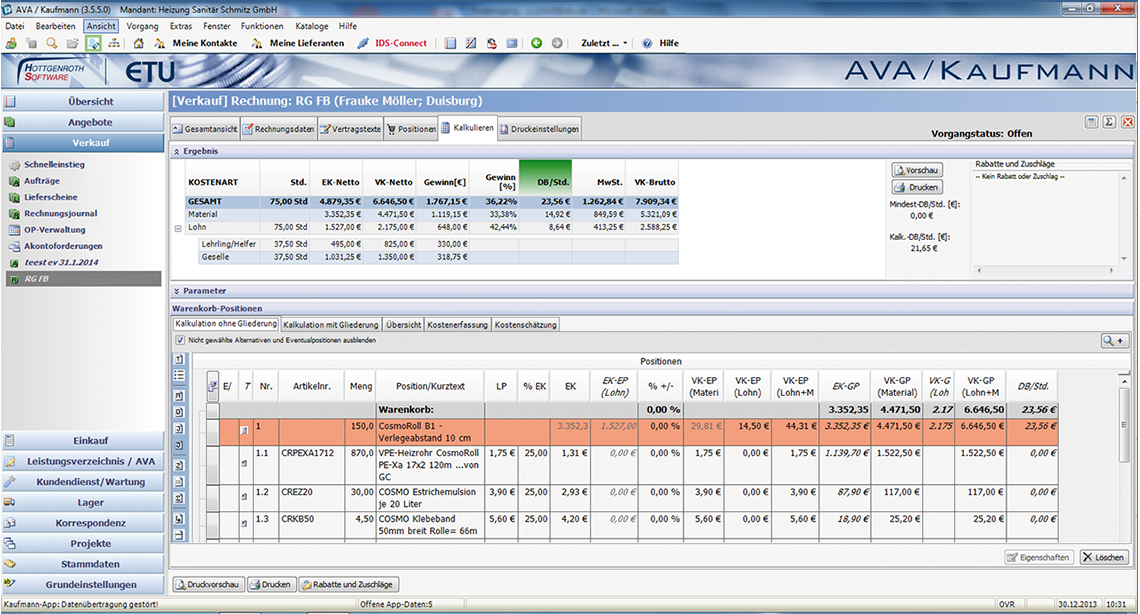Select Rechnungsjournal in the Verkauf sidebar
1140x614 pixels.
[60, 213]
